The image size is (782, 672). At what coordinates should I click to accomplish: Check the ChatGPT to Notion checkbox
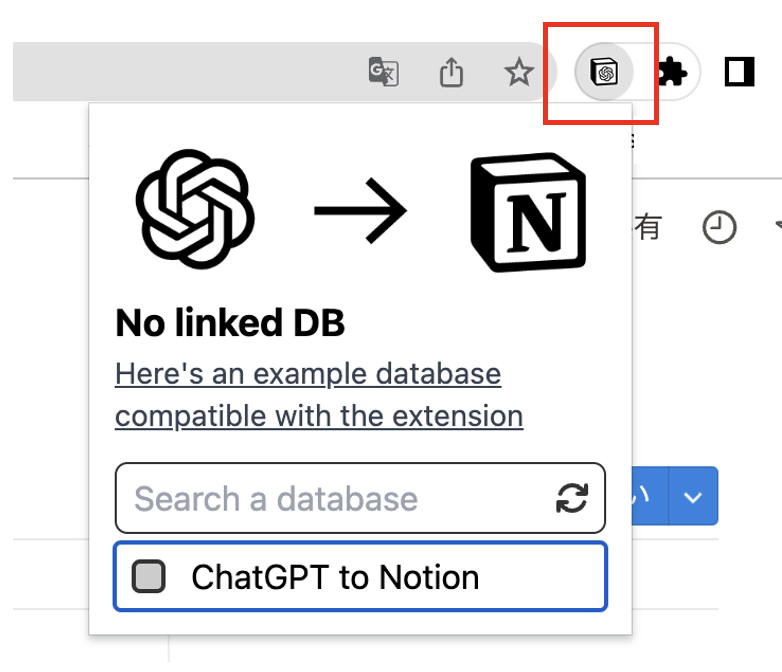click(149, 576)
